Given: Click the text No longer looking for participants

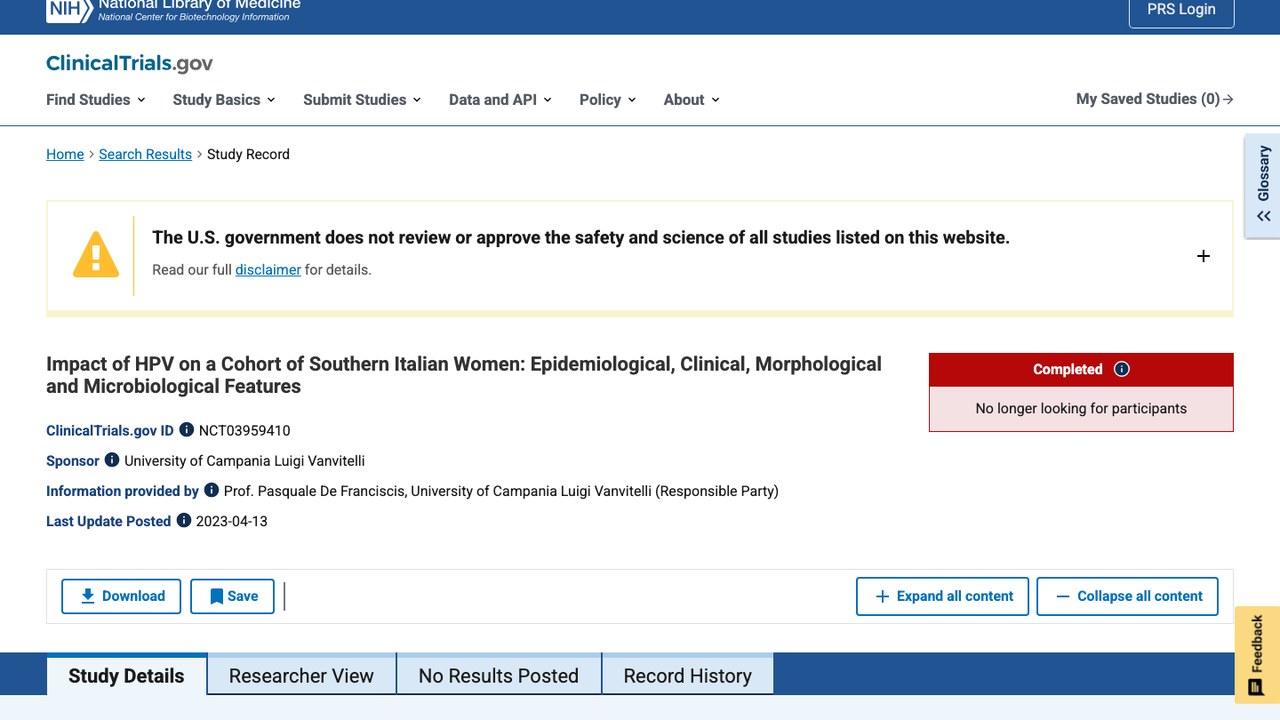Looking at the screenshot, I should click(x=1081, y=408).
